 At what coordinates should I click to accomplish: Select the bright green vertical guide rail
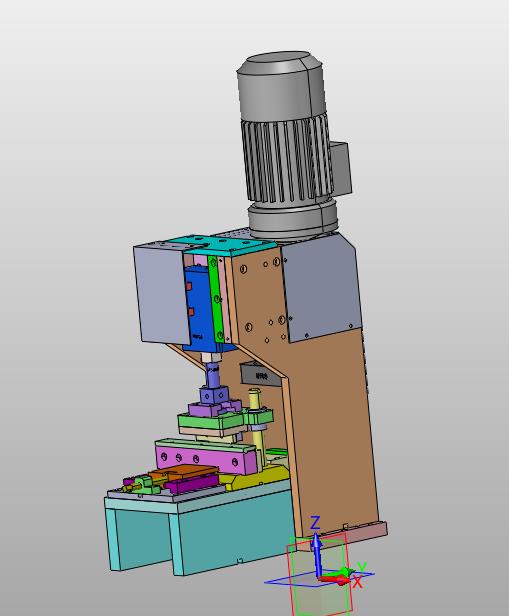click(x=215, y=299)
